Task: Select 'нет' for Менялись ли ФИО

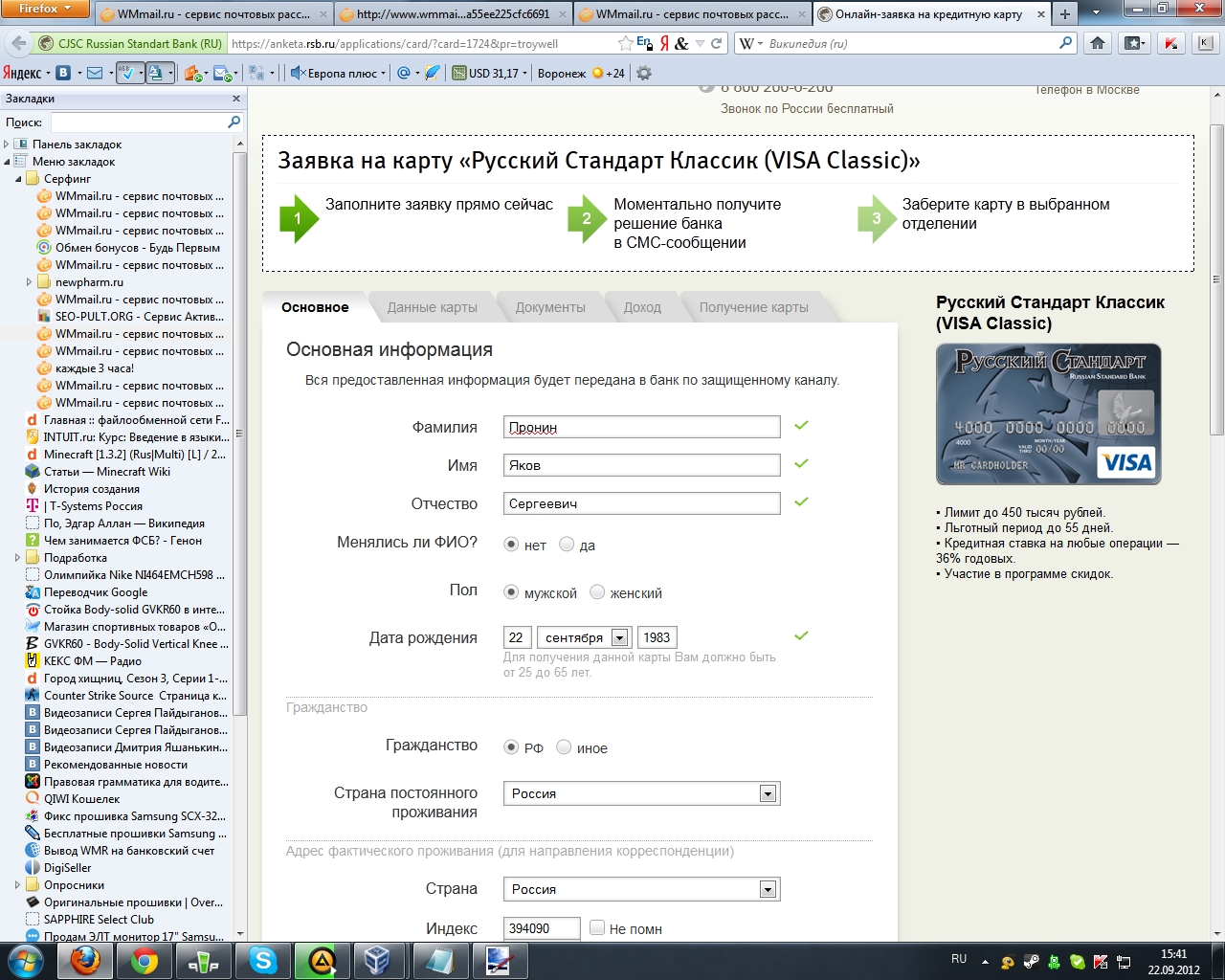Action: [x=512, y=545]
